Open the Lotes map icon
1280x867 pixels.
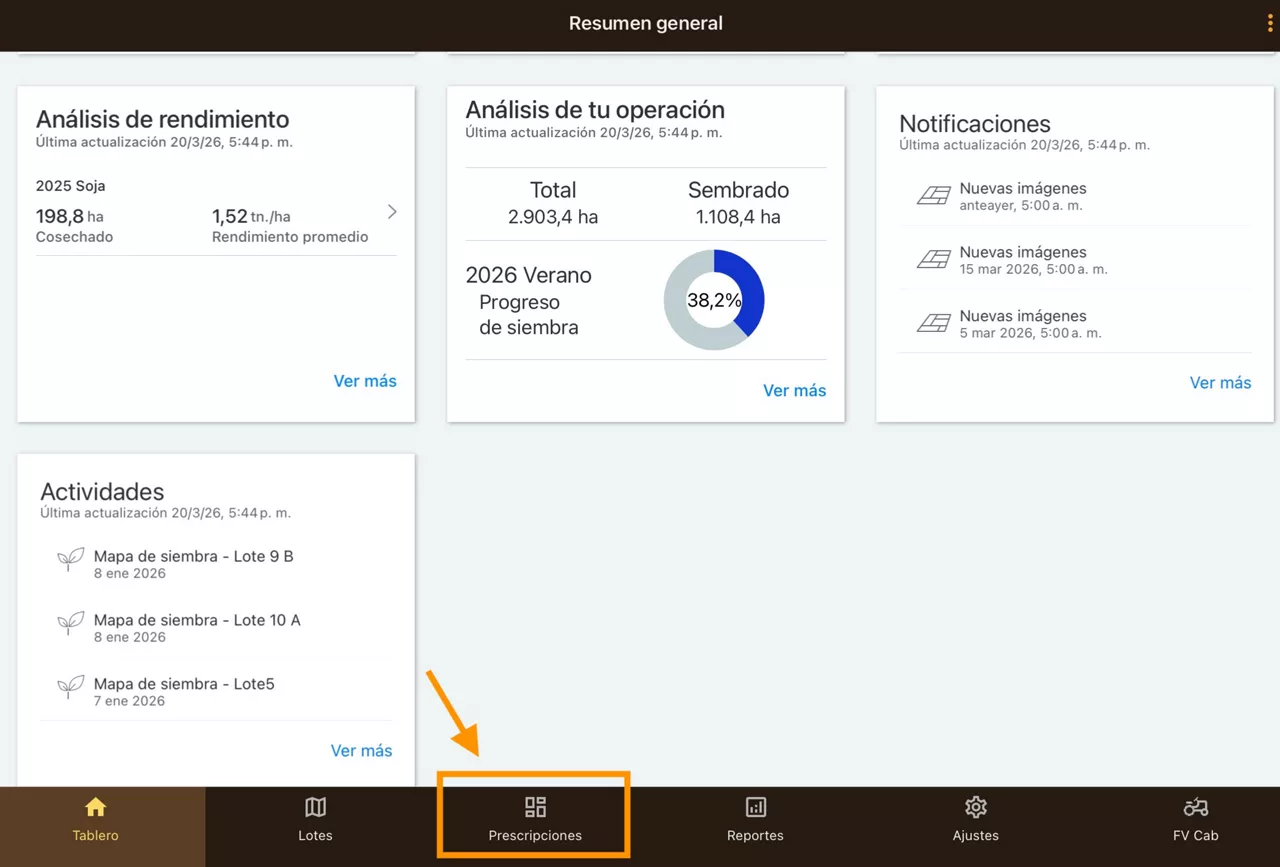click(x=315, y=807)
